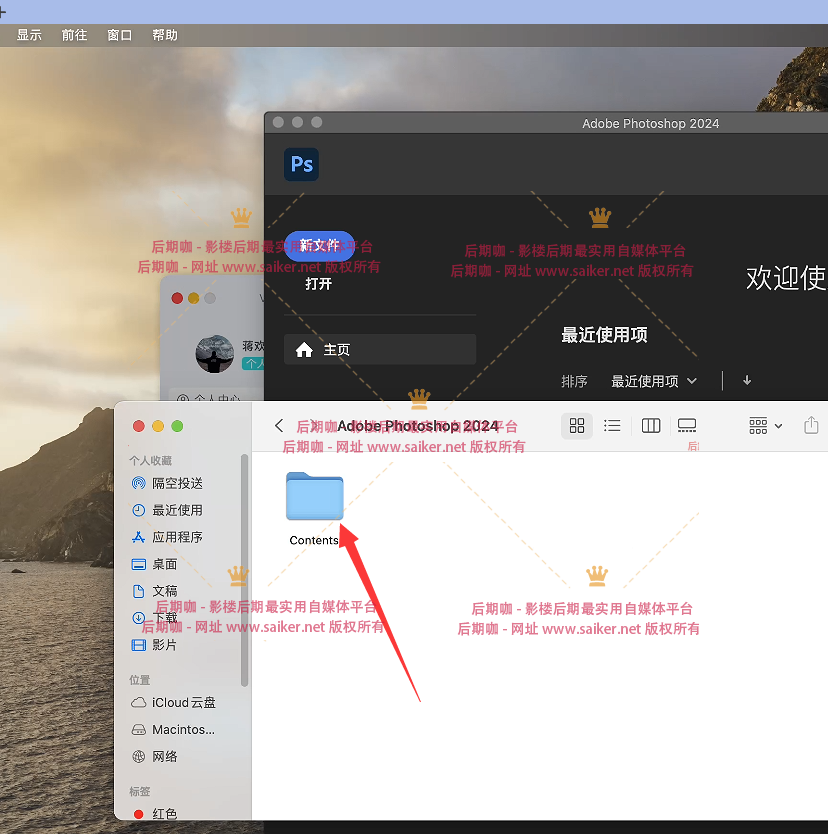Click Open (打开) button in Photoshop
This screenshot has height=834, width=828.
(319, 284)
